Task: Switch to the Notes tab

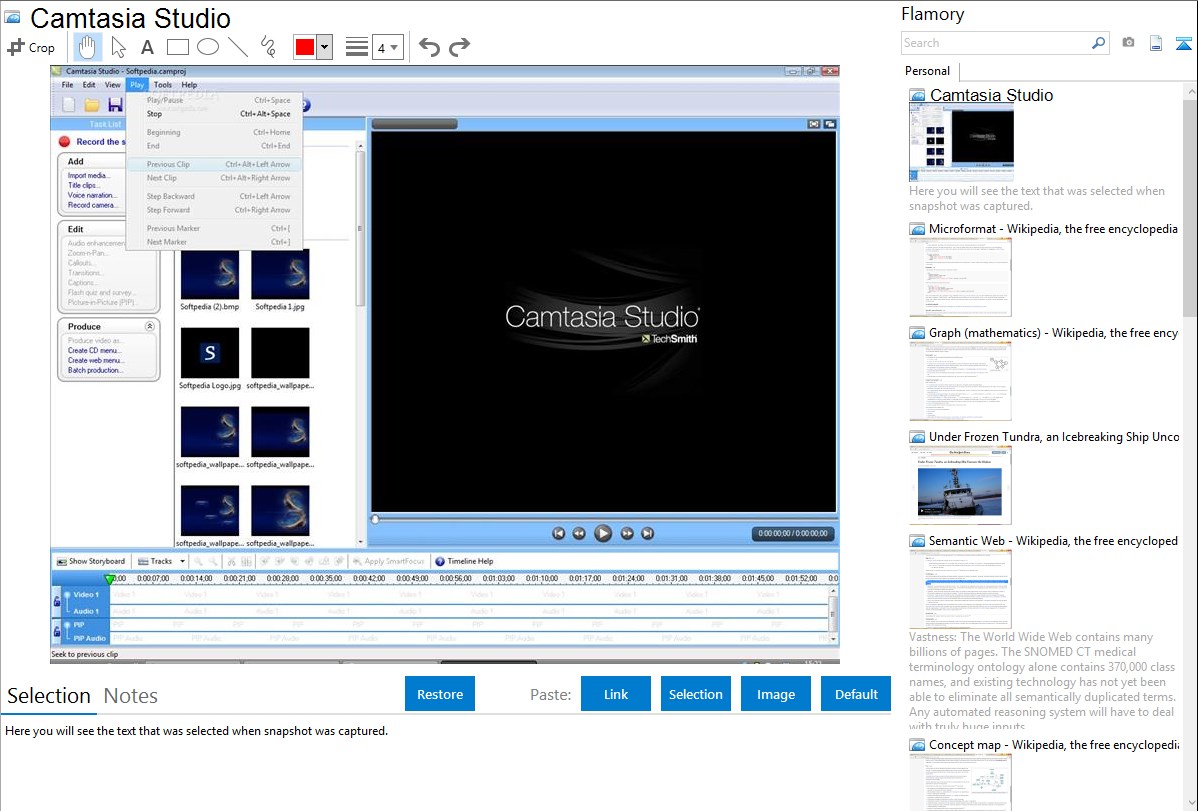Action: 131,696
